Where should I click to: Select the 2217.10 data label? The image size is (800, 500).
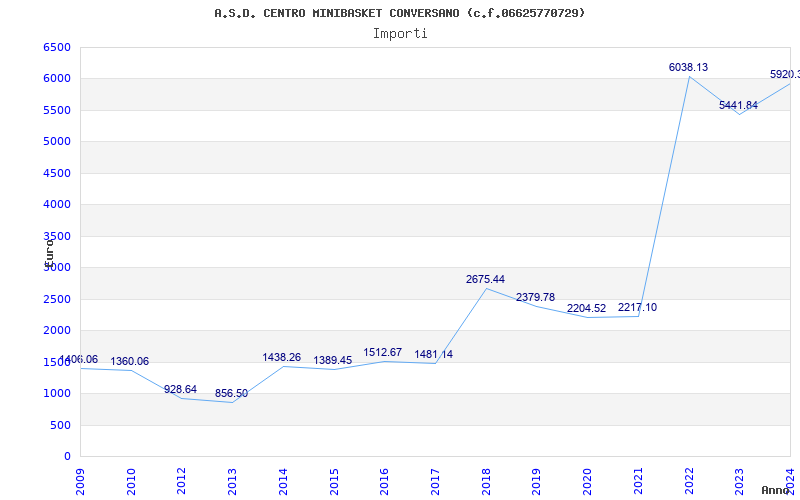(x=637, y=307)
